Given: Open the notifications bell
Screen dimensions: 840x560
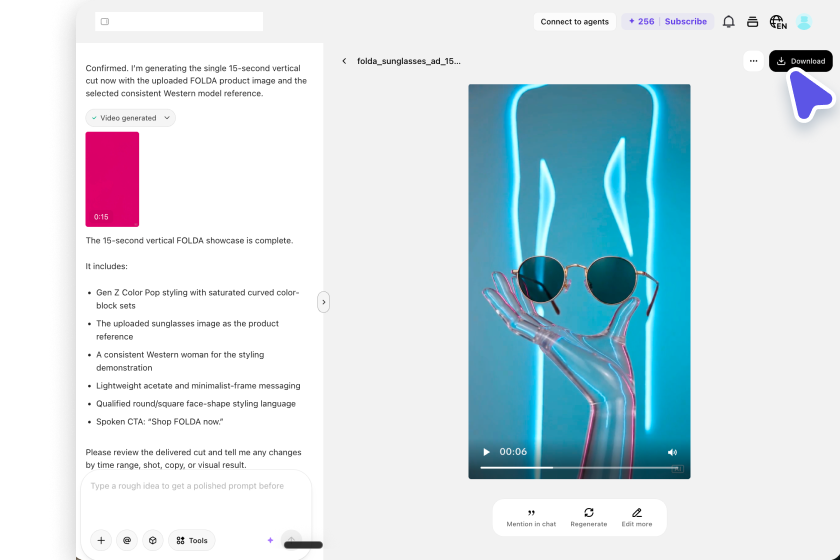Looking at the screenshot, I should coord(729,22).
